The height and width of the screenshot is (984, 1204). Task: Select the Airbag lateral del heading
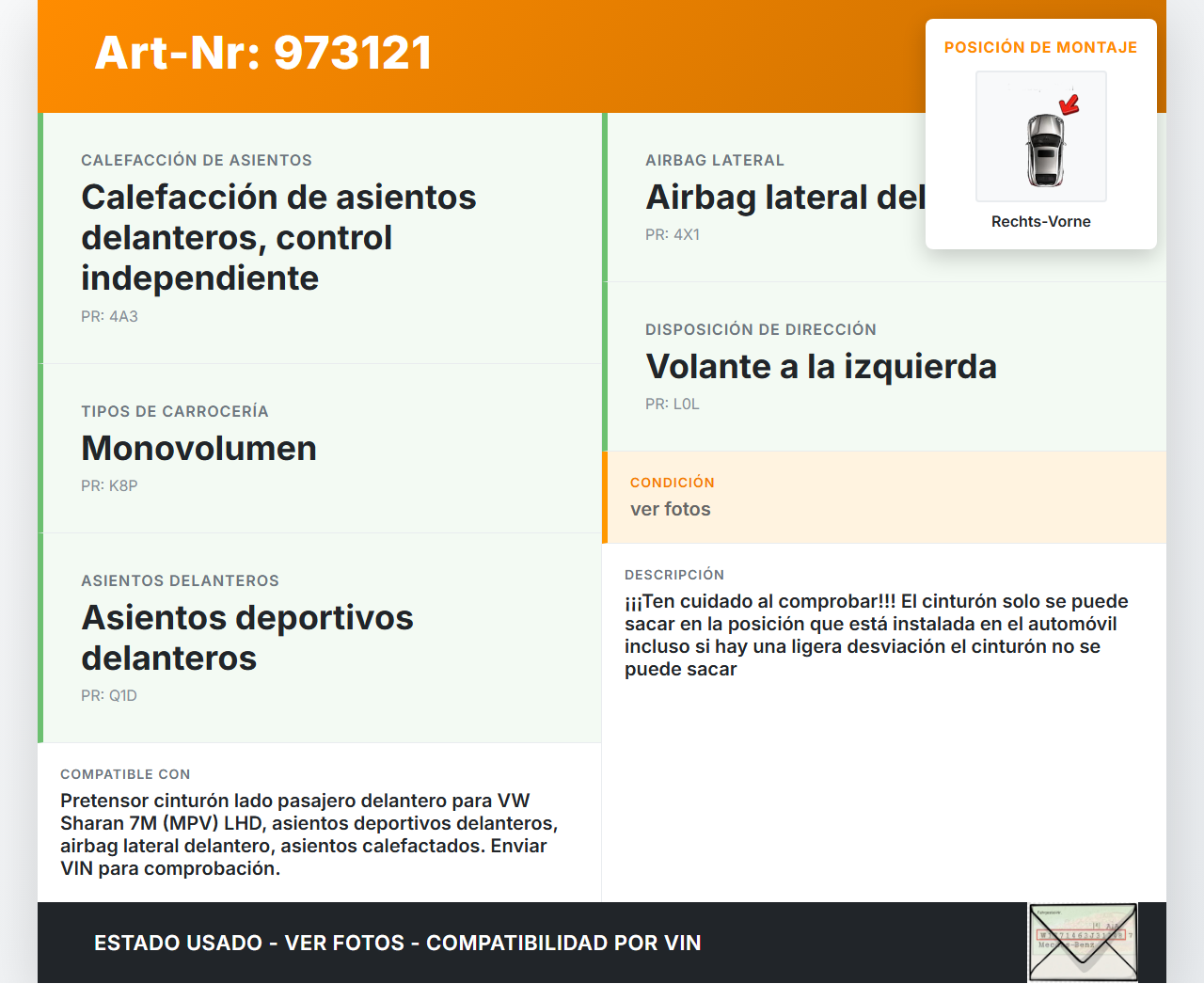[x=785, y=197]
